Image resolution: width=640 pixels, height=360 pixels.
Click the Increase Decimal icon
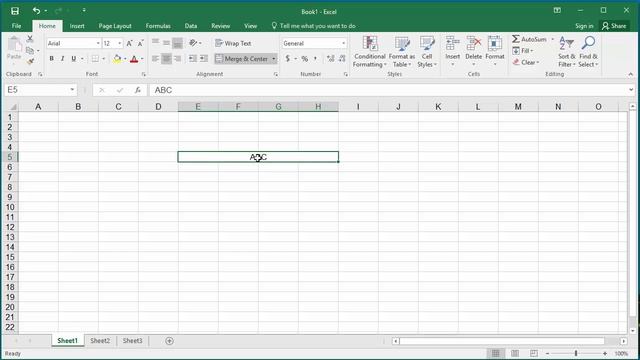click(x=331, y=59)
